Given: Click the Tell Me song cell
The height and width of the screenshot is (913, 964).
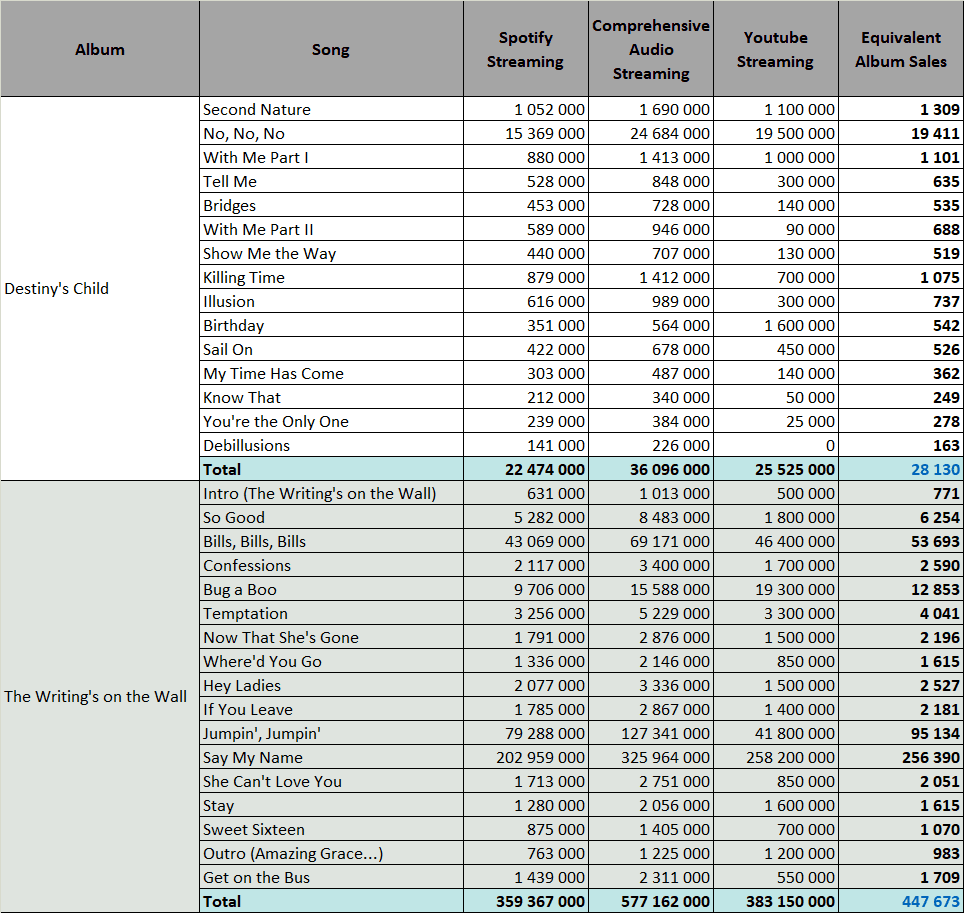Looking at the screenshot, I should pos(331,181).
